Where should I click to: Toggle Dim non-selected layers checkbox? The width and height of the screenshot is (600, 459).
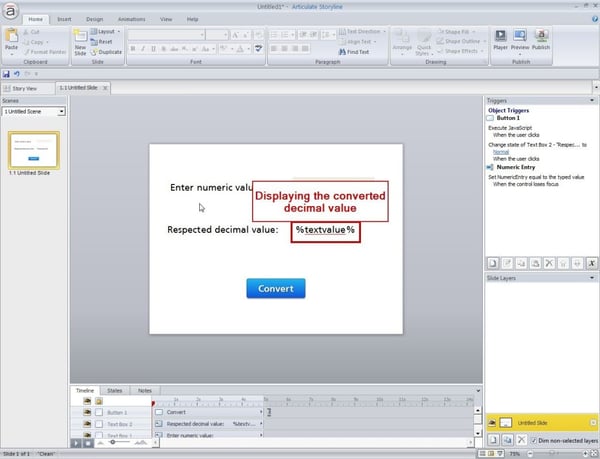(x=534, y=440)
